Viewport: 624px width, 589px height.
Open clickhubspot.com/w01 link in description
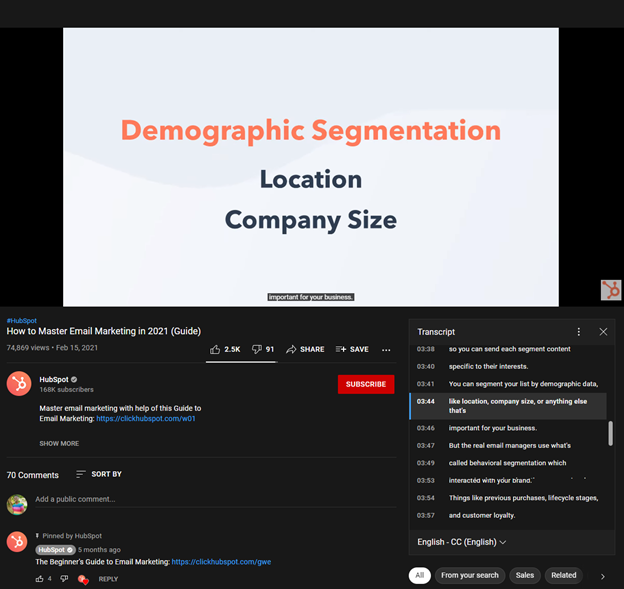point(146,418)
